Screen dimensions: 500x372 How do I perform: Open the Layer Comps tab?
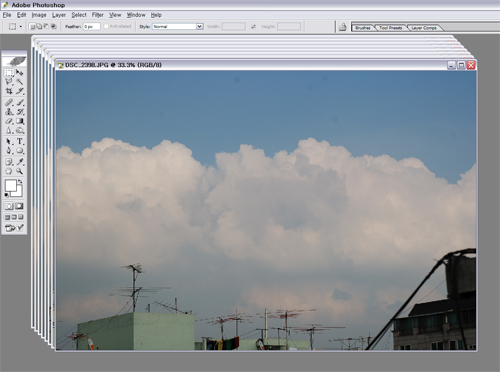[x=424, y=28]
